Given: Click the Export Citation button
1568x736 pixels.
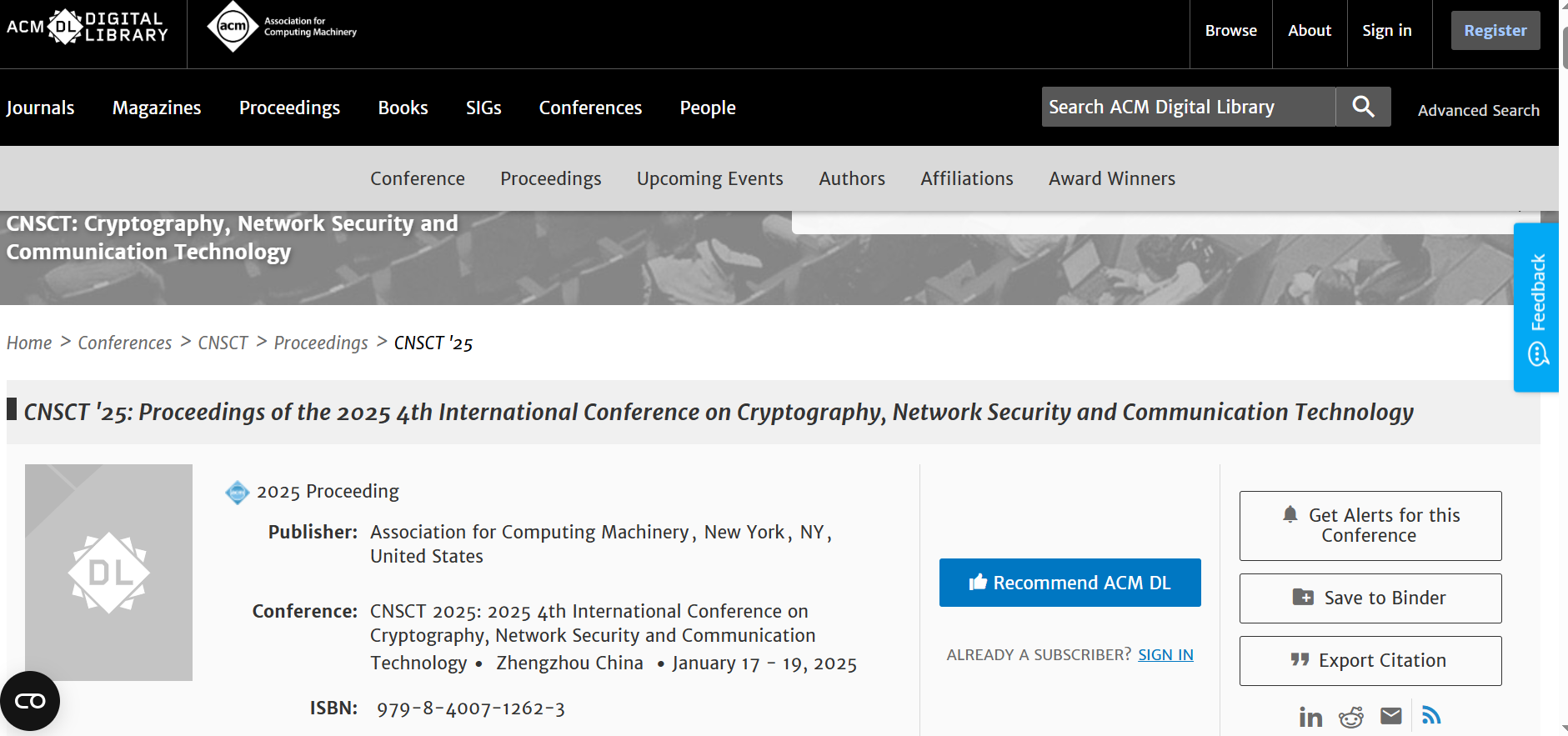Looking at the screenshot, I should pyautogui.click(x=1370, y=661).
